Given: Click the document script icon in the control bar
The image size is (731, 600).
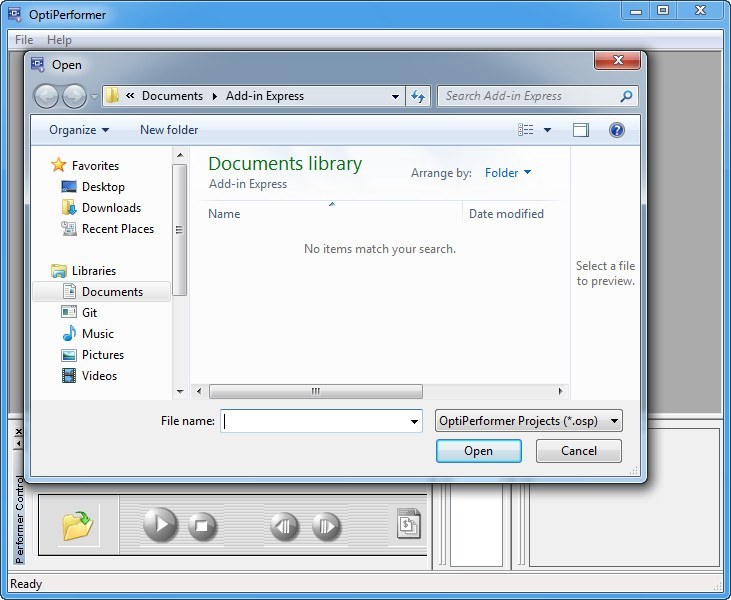Looking at the screenshot, I should (409, 524).
